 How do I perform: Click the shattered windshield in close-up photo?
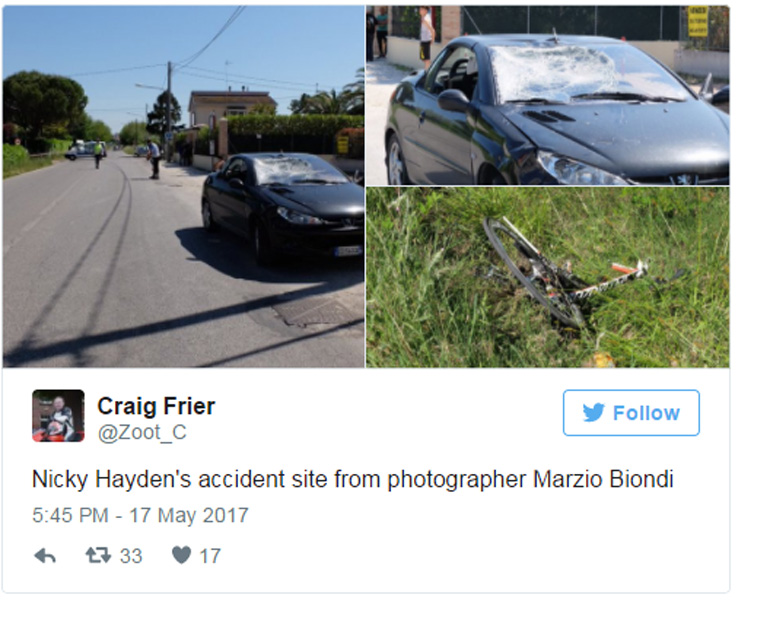tap(555, 74)
